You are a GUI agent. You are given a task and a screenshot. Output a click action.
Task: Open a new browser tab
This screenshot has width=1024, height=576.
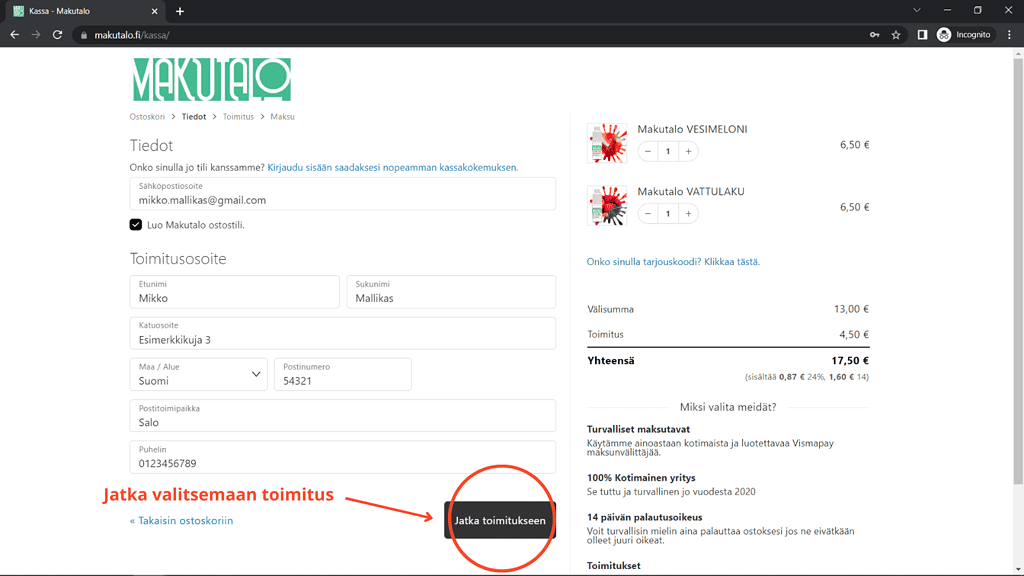tap(180, 11)
